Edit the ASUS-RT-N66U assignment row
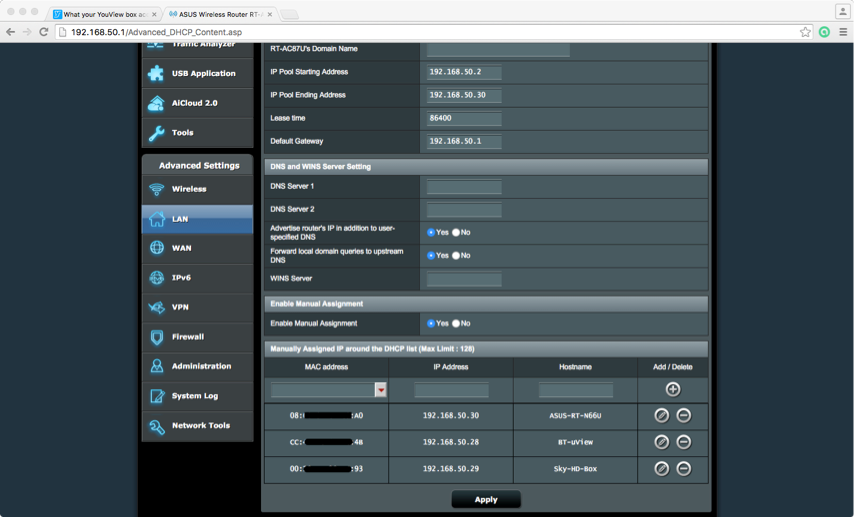The image size is (854, 518). tap(661, 416)
